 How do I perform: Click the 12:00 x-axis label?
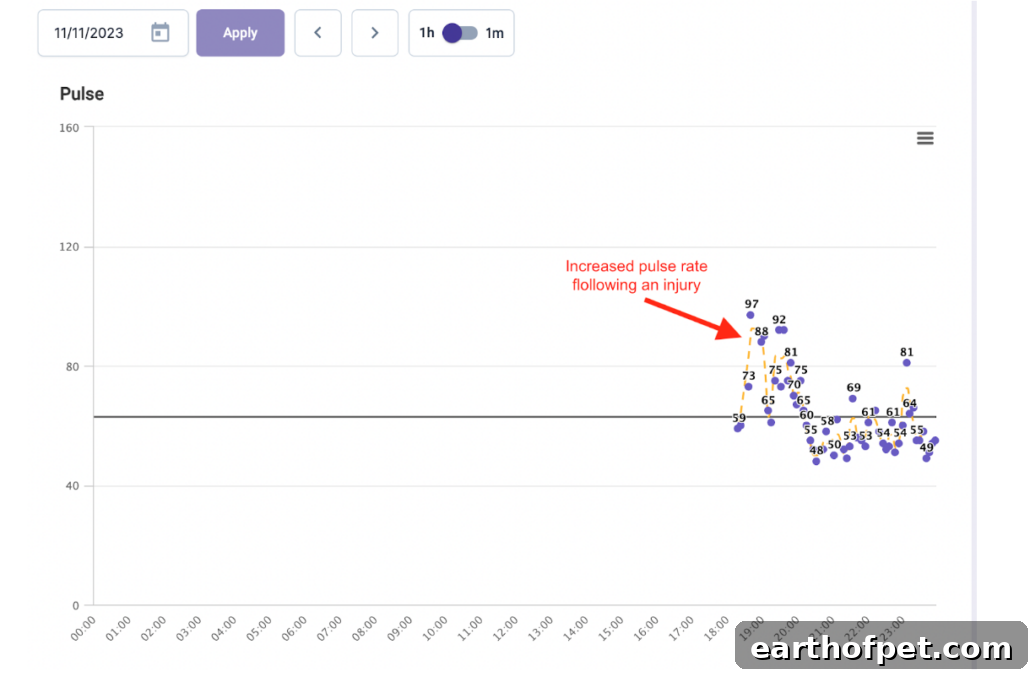505,628
